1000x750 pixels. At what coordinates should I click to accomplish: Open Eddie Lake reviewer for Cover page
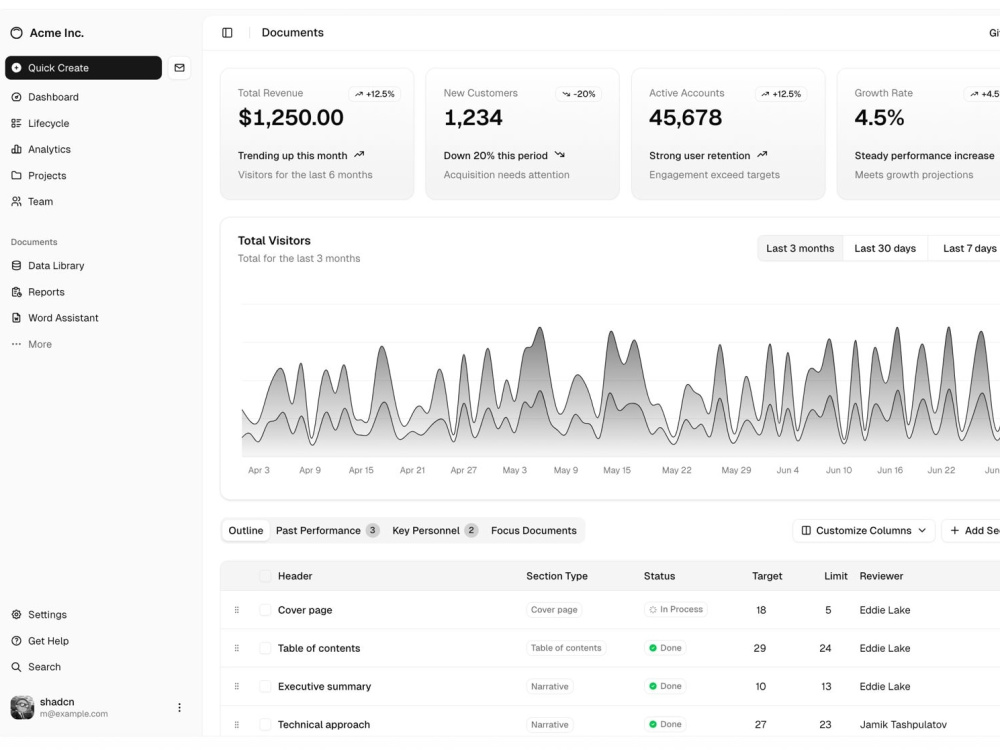(x=885, y=610)
